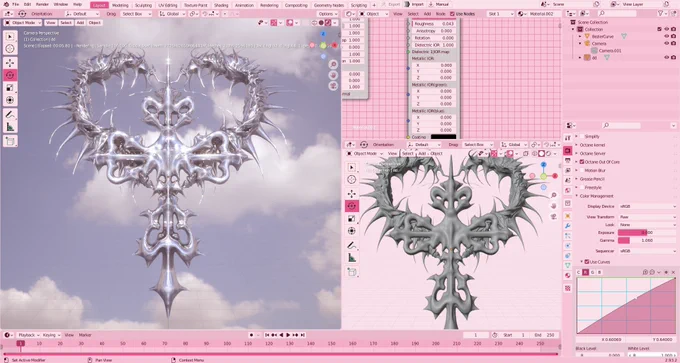Open the Output properties tab icon
Screen dimensions: 680x363
click(568, 160)
